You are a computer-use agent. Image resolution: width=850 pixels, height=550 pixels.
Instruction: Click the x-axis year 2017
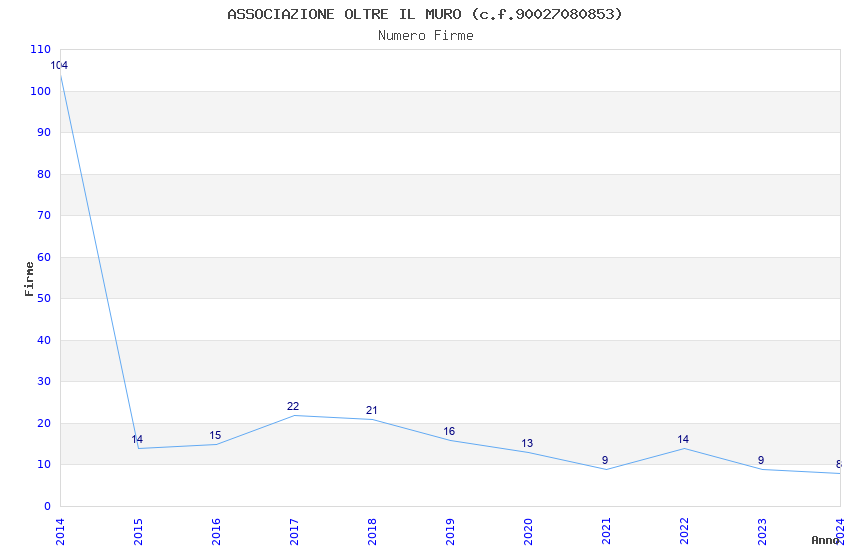pyautogui.click(x=294, y=532)
